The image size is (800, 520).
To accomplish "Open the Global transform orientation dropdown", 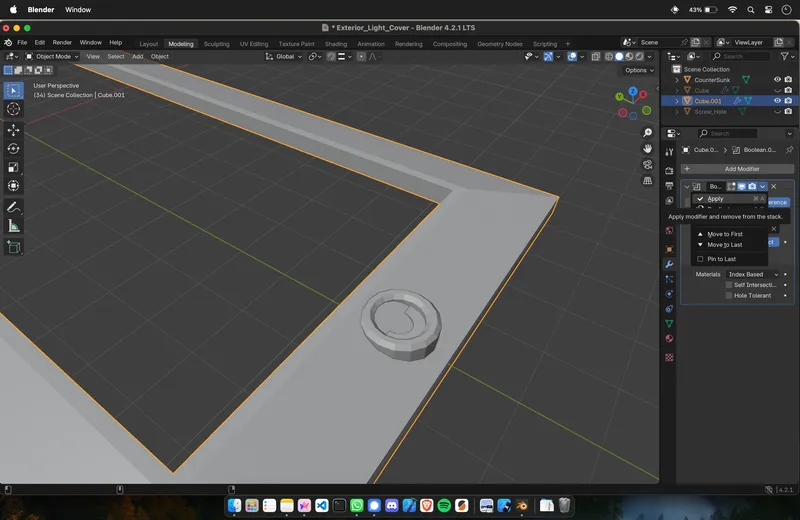I will click(x=284, y=57).
